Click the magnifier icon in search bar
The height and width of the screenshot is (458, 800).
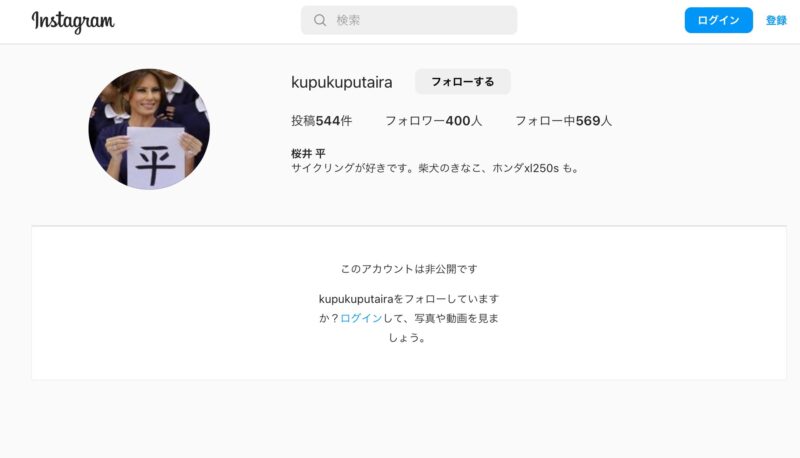320,20
